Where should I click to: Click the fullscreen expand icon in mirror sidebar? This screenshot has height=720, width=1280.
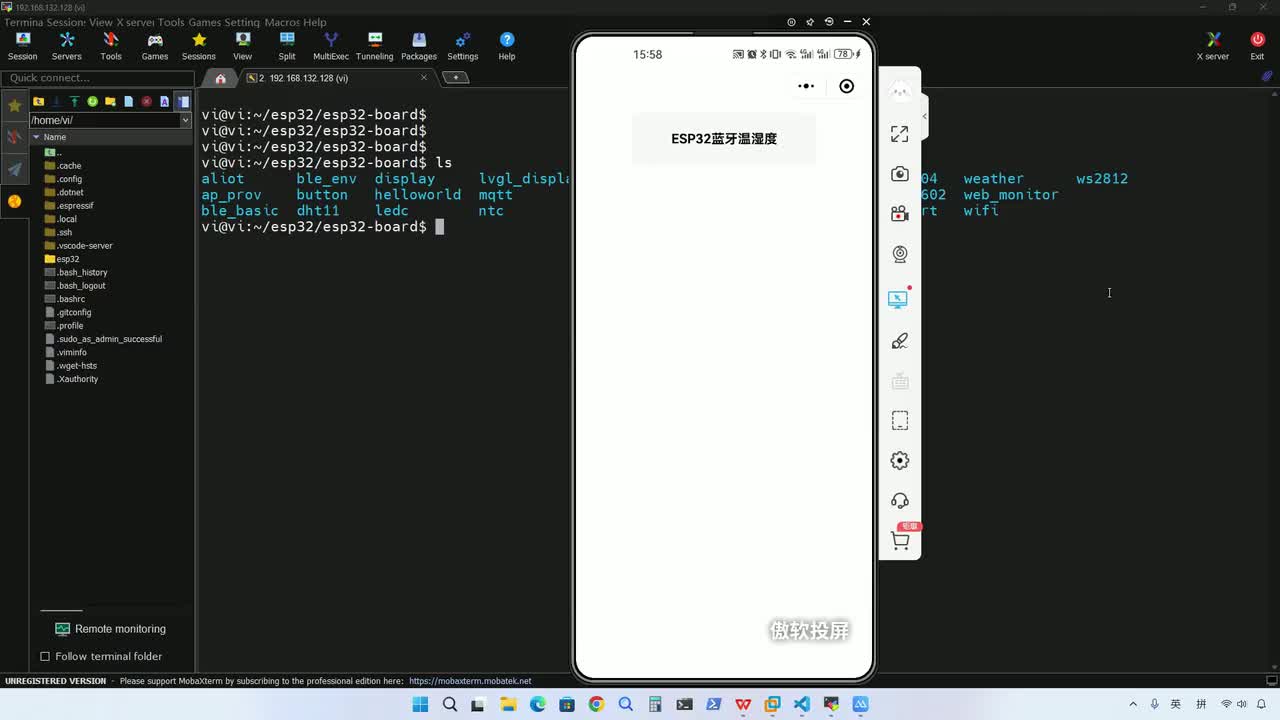click(x=900, y=134)
